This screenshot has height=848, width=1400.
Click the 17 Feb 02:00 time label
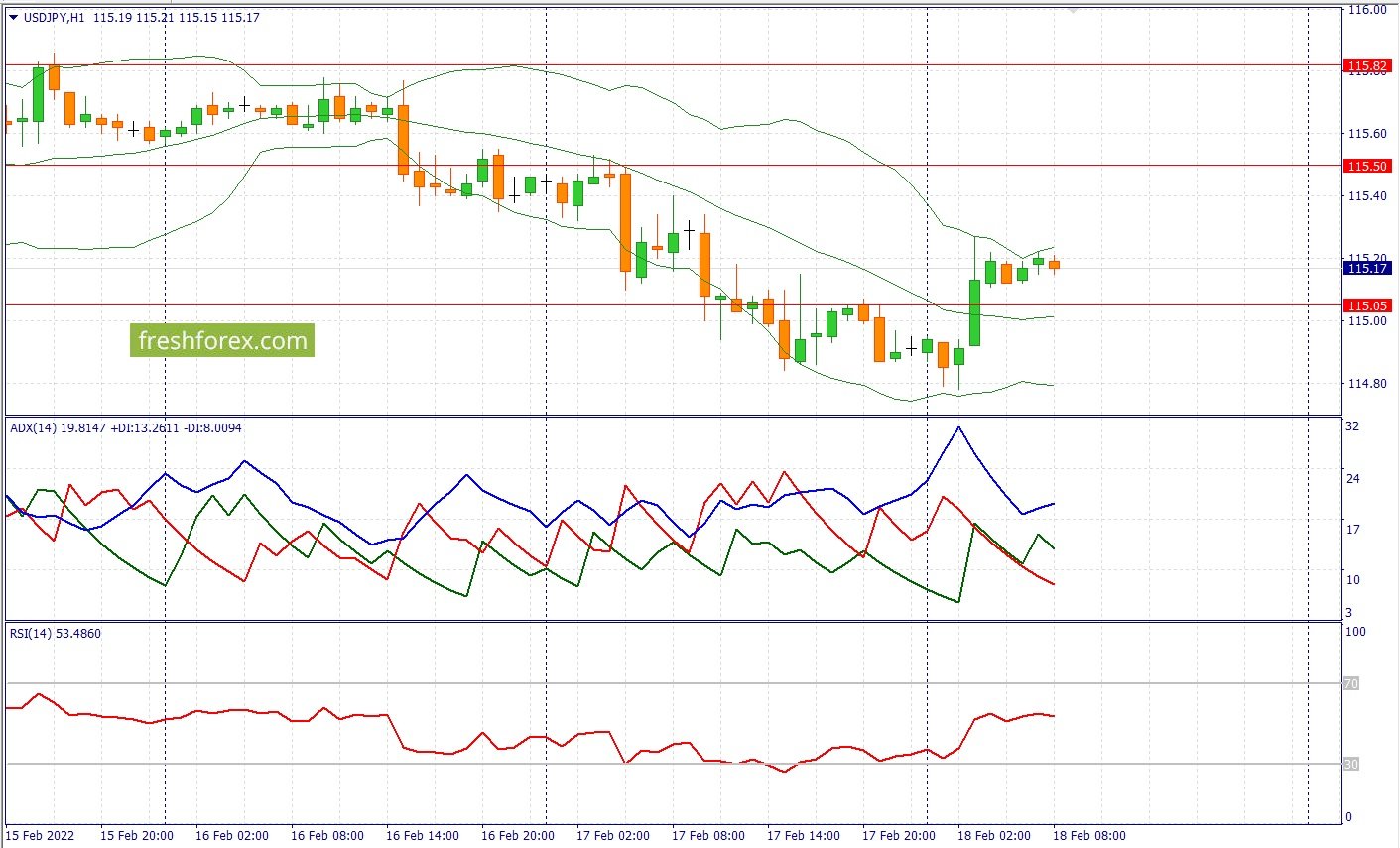[613, 835]
